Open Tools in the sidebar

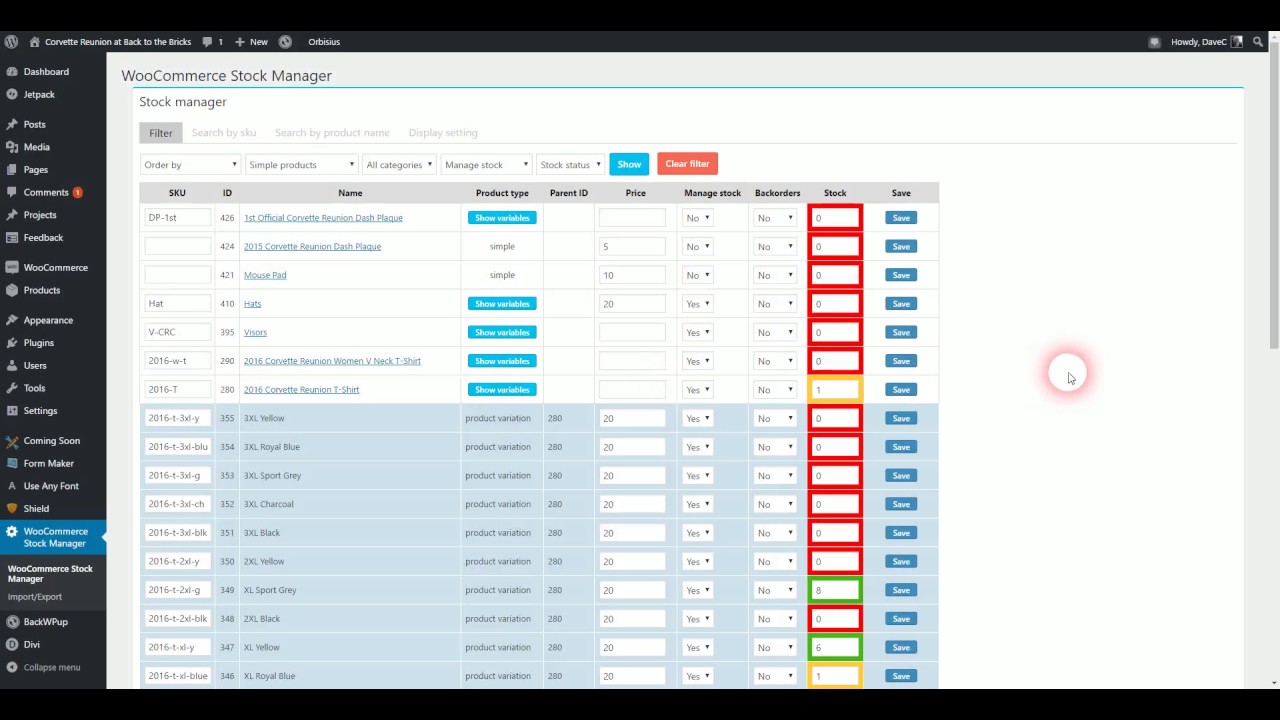(x=34, y=388)
